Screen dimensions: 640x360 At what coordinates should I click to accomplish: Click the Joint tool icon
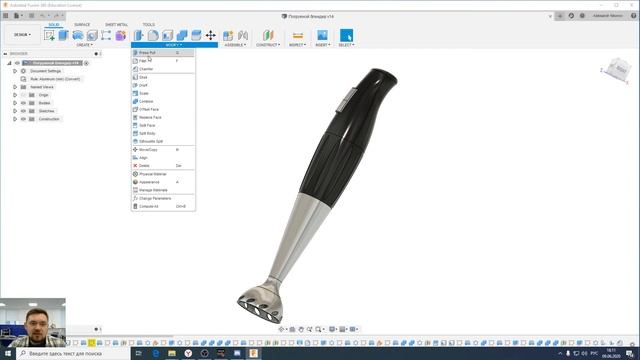coord(243,36)
